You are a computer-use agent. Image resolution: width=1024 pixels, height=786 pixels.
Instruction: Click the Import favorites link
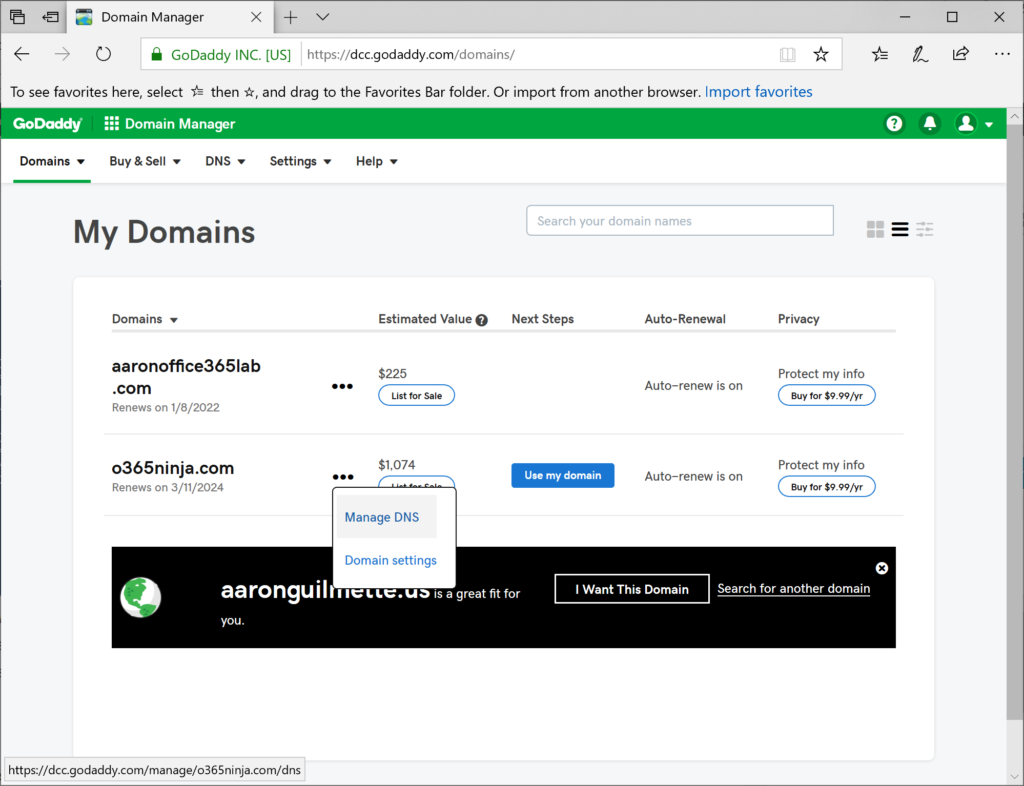(x=758, y=91)
